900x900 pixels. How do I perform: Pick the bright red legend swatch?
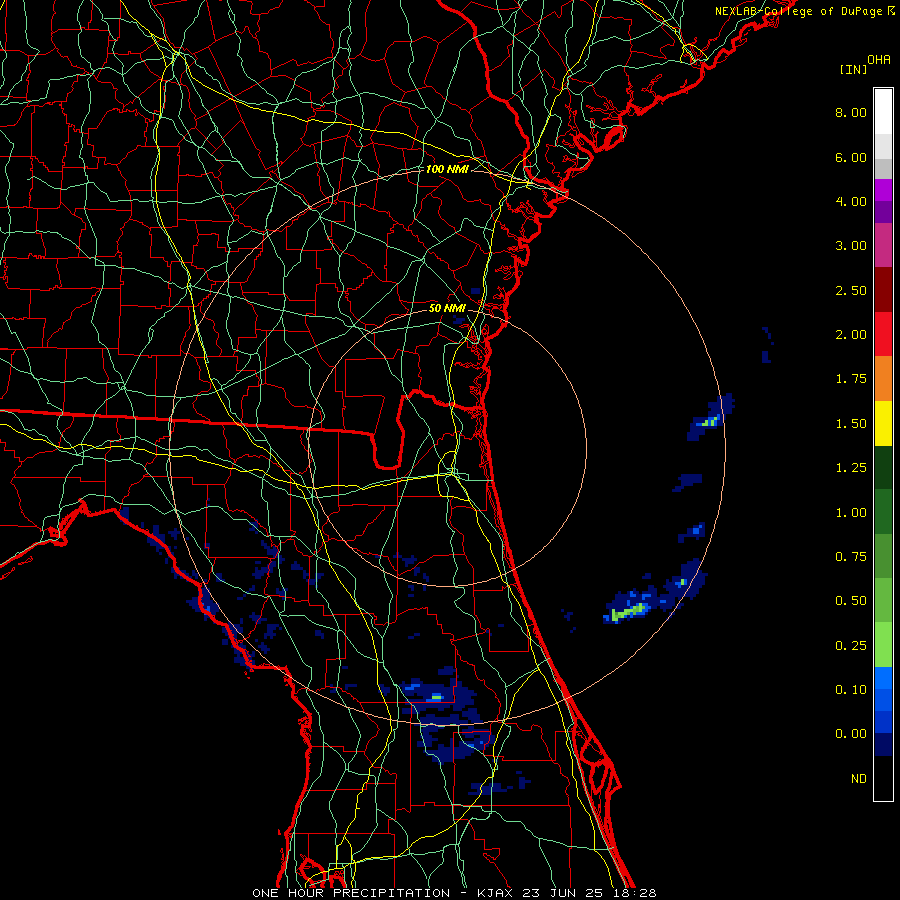[883, 334]
